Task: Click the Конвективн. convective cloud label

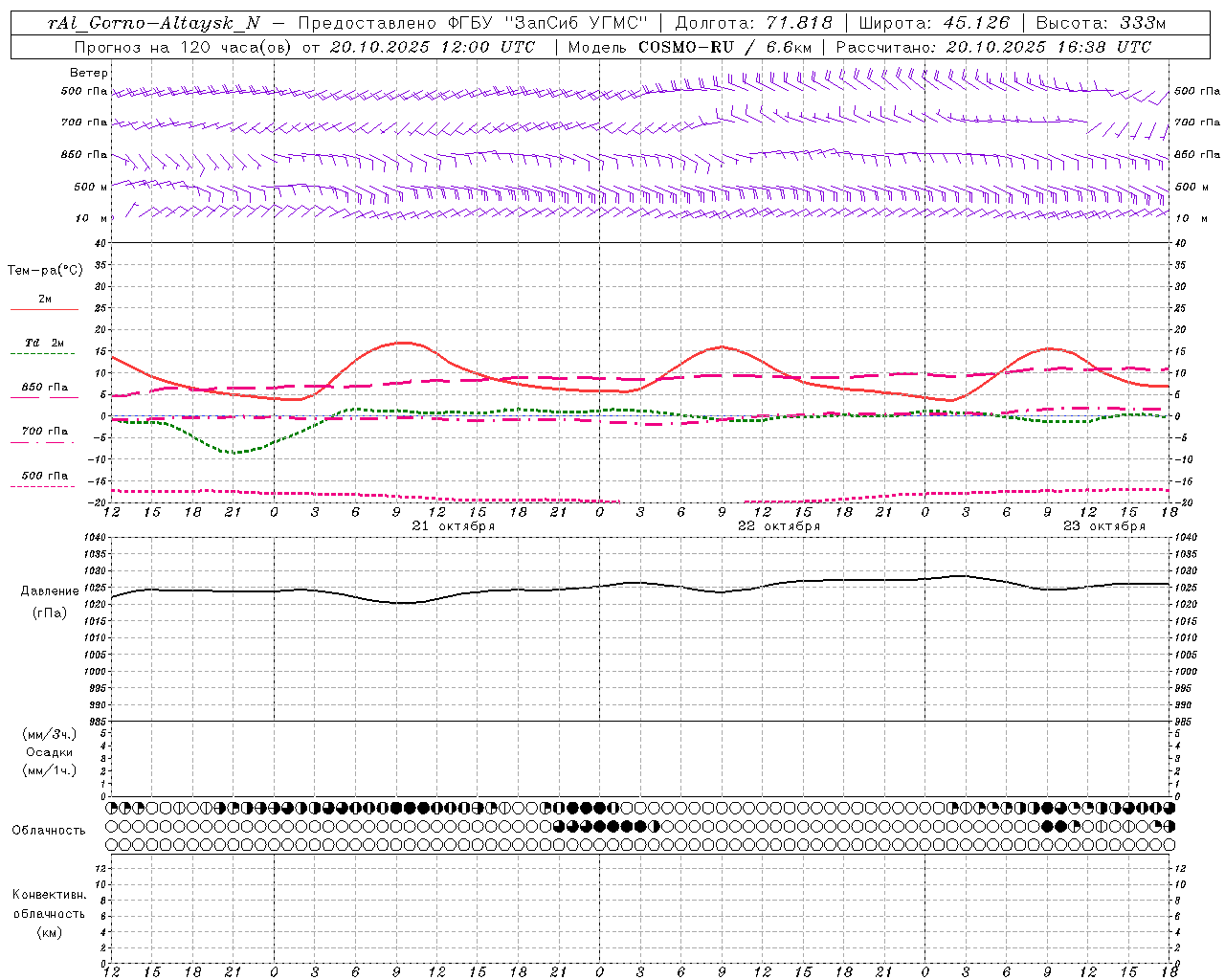Action: (x=50, y=895)
